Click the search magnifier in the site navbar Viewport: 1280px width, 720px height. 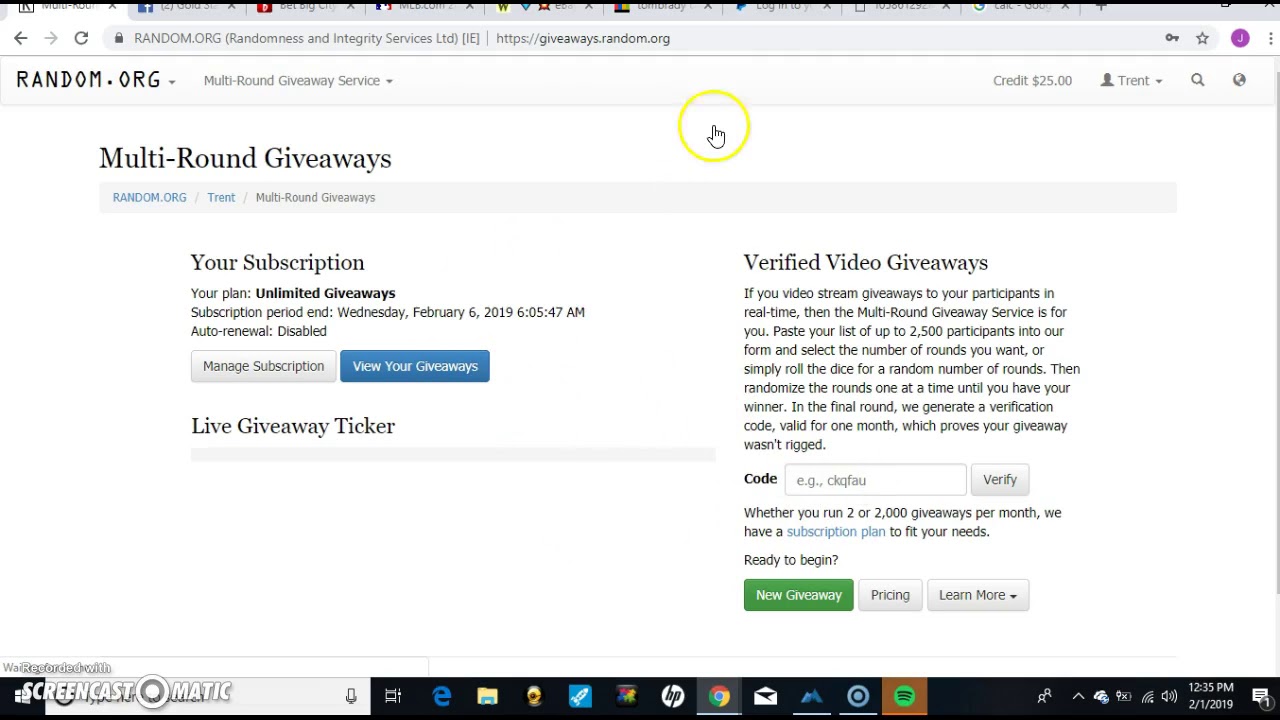pos(1197,80)
